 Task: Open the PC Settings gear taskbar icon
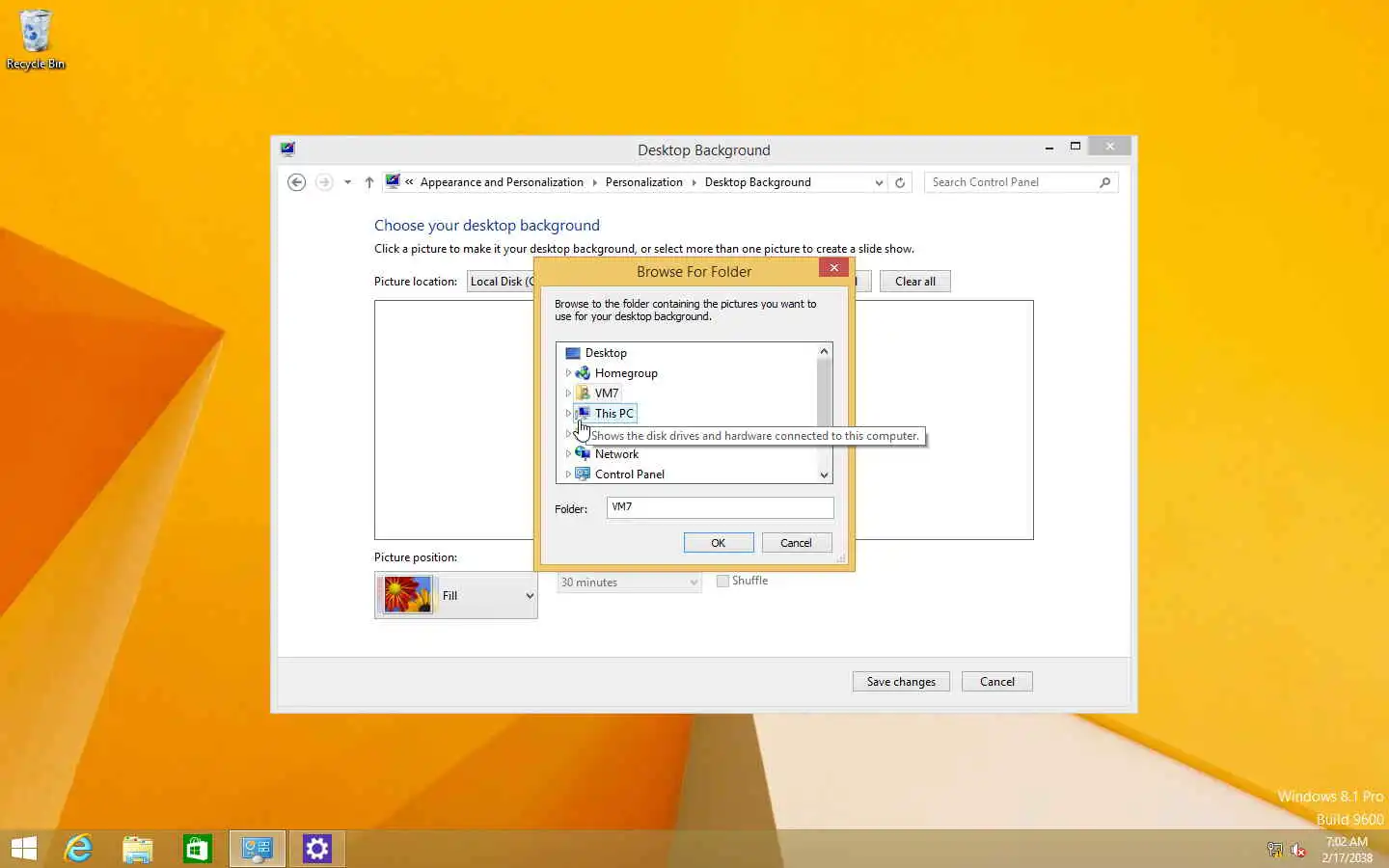click(317, 849)
